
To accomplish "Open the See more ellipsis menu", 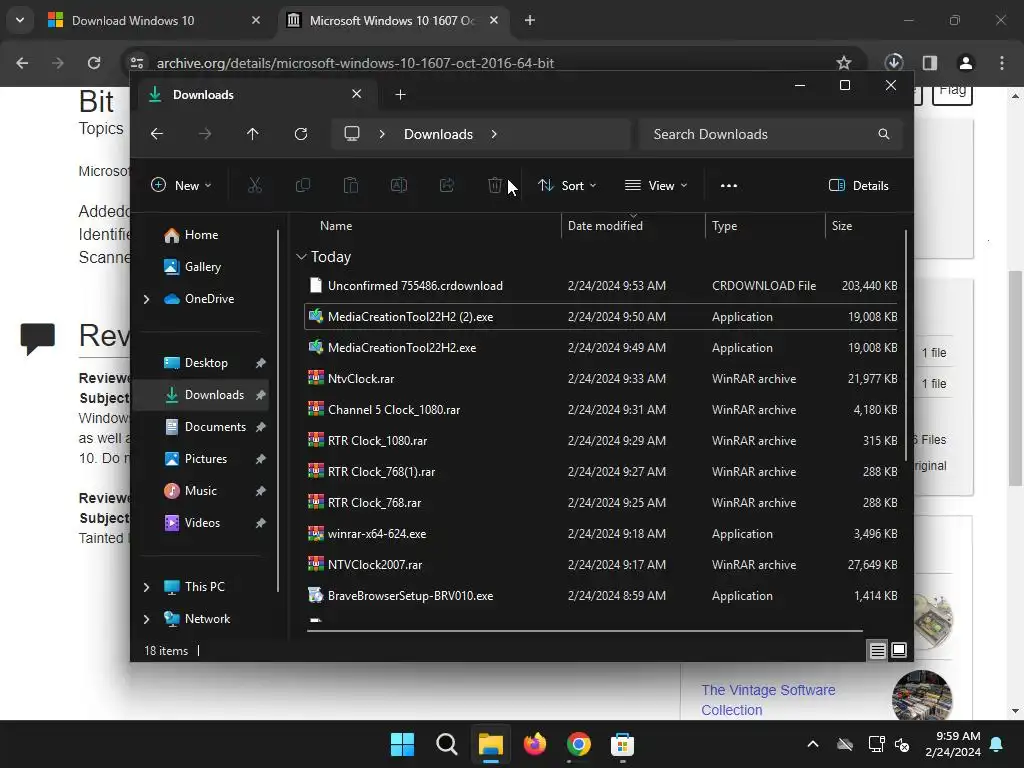I will point(729,185).
